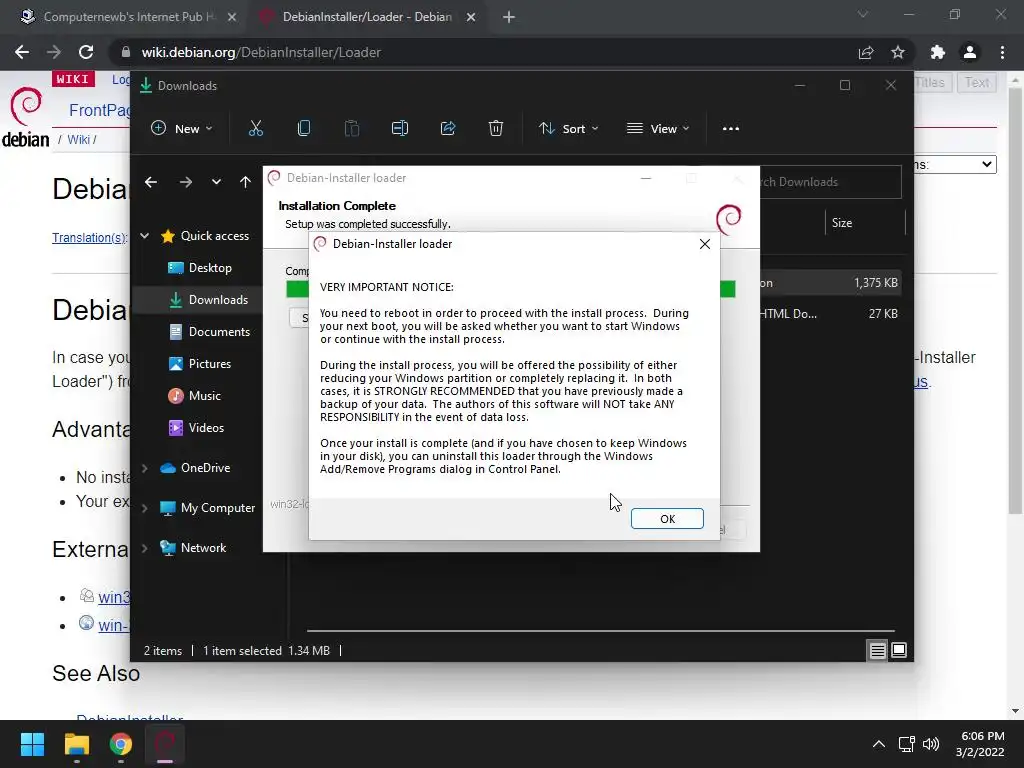Click the Cut scissors icon in Downloads toolbar
The image size is (1024, 768).
[255, 129]
